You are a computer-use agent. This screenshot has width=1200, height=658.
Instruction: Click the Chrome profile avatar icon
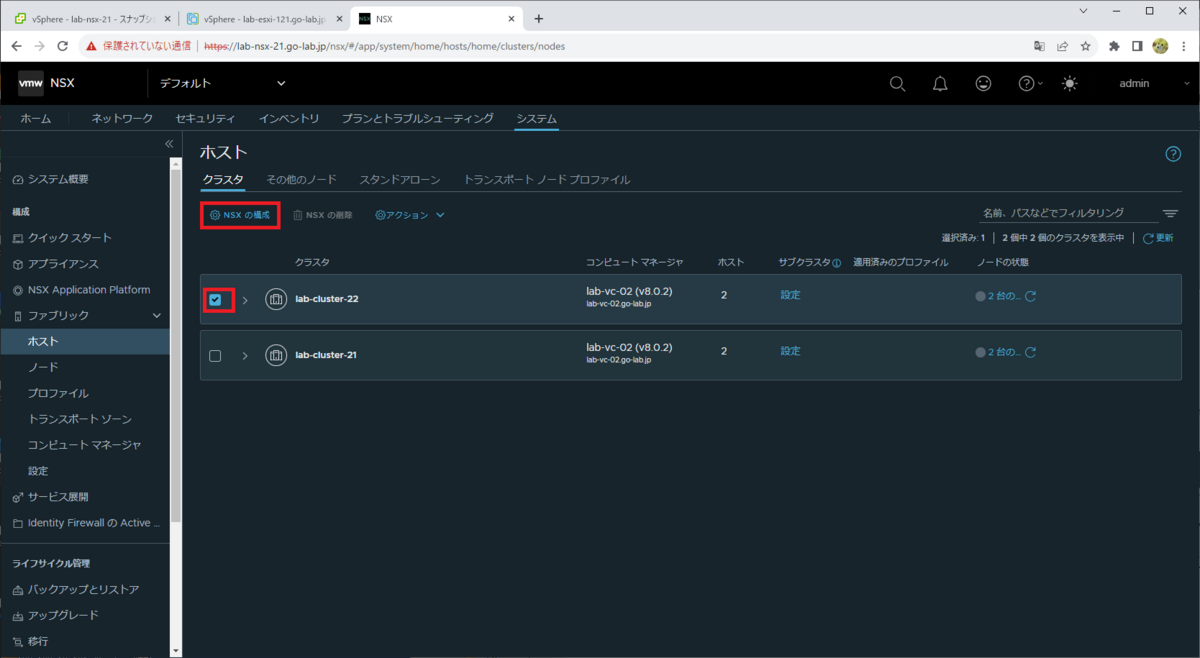(1161, 46)
